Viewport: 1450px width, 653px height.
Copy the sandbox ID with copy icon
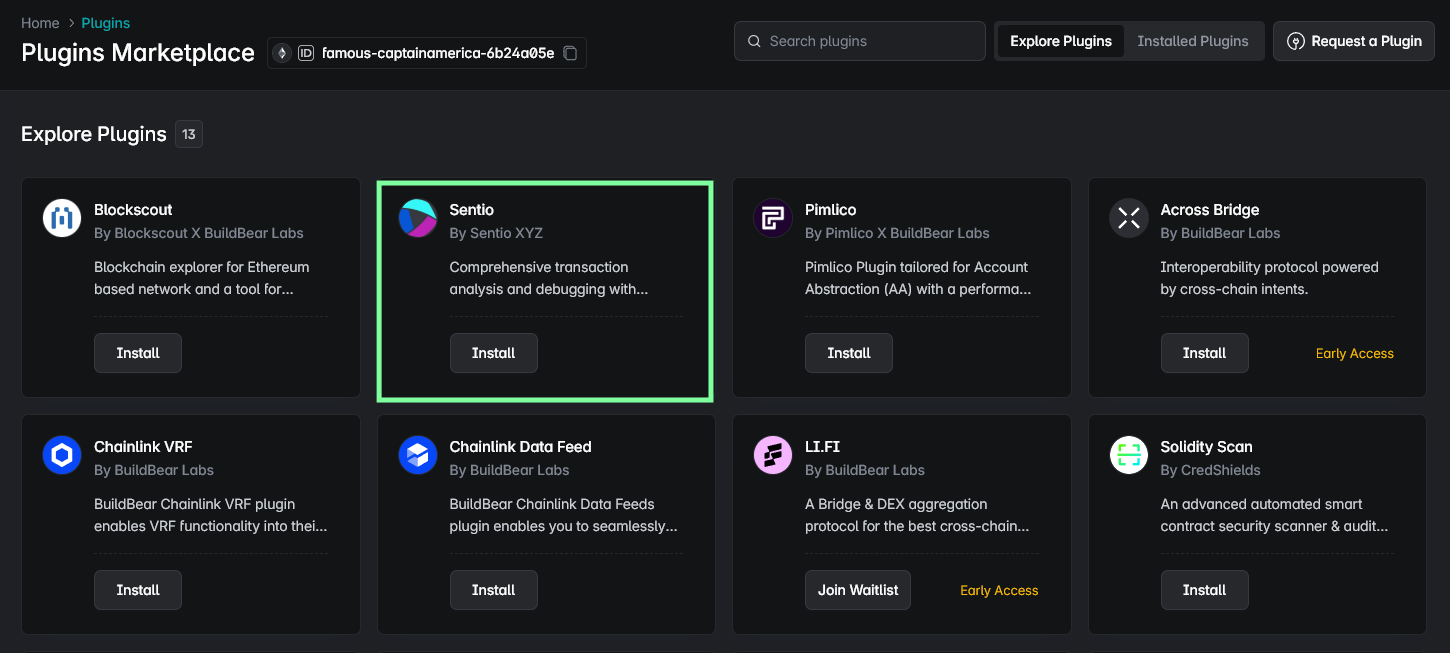(x=570, y=53)
